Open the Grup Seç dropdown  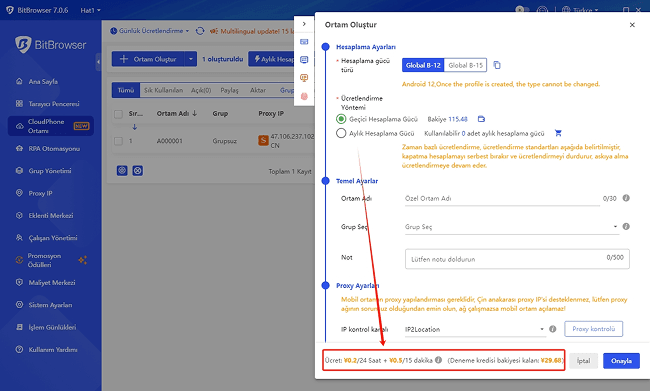click(x=512, y=227)
